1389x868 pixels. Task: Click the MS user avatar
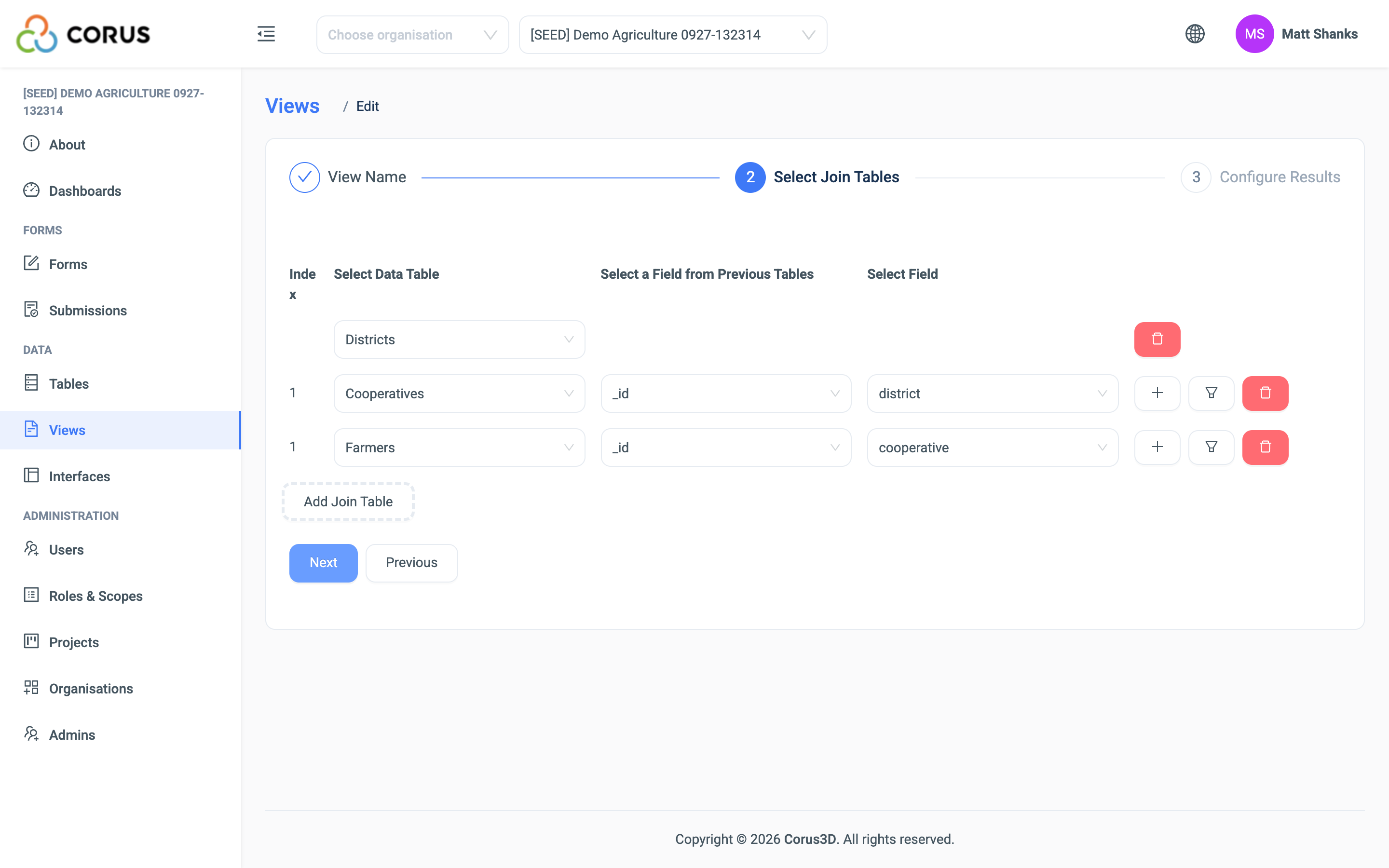[x=1254, y=34]
